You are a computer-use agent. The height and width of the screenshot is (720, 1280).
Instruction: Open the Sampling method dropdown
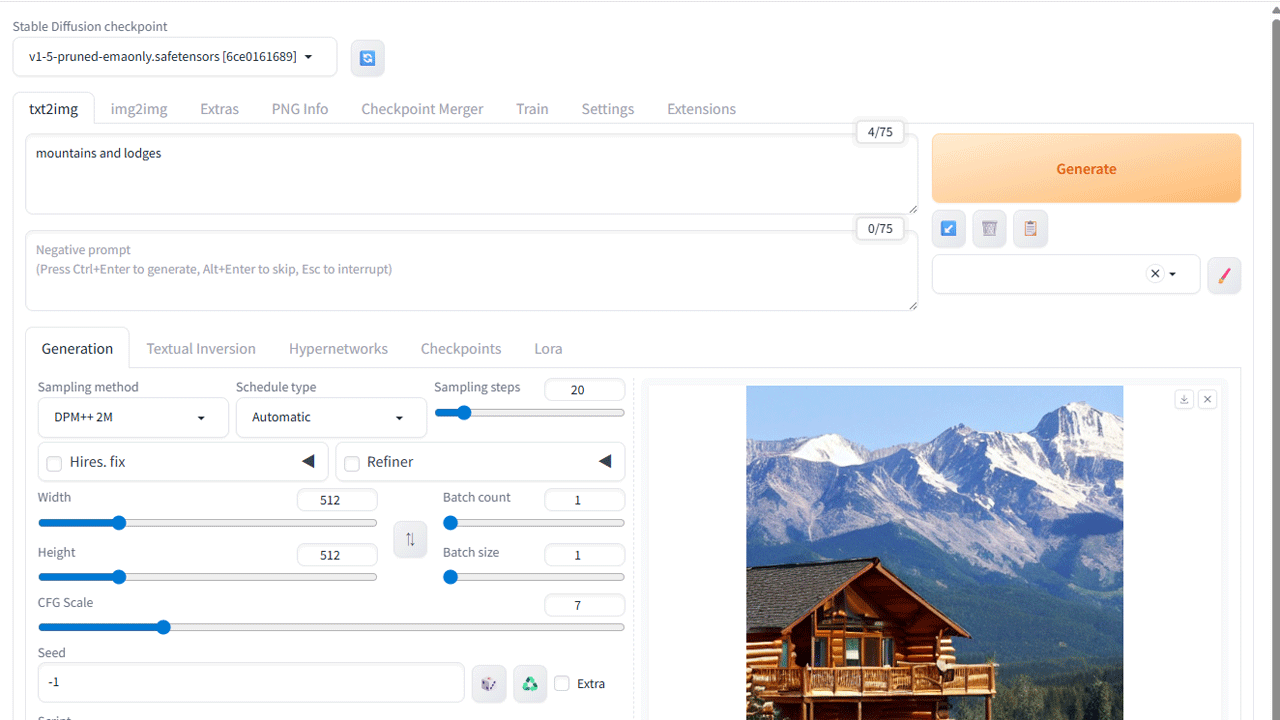tap(132, 418)
